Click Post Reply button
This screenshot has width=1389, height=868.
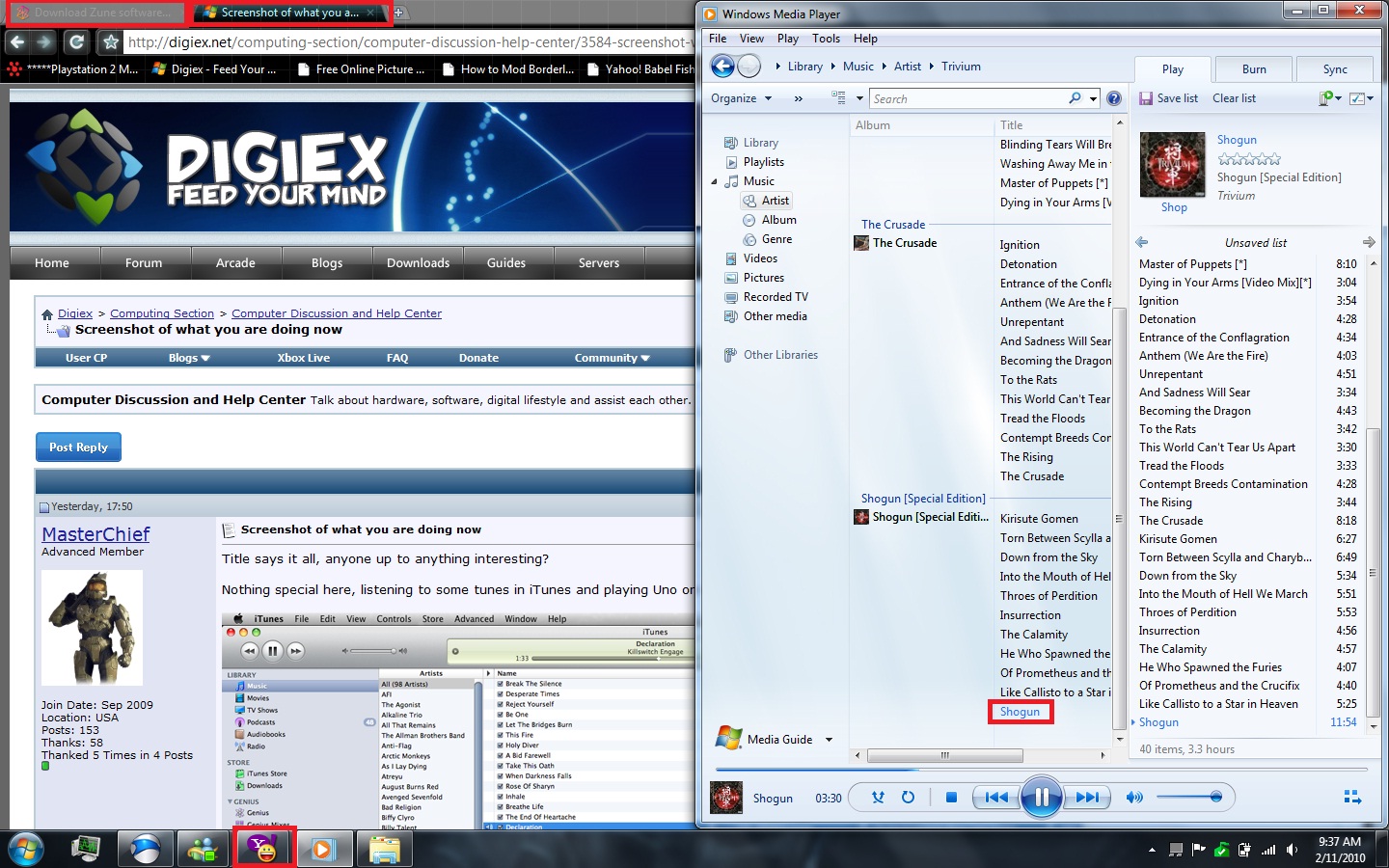coord(78,448)
